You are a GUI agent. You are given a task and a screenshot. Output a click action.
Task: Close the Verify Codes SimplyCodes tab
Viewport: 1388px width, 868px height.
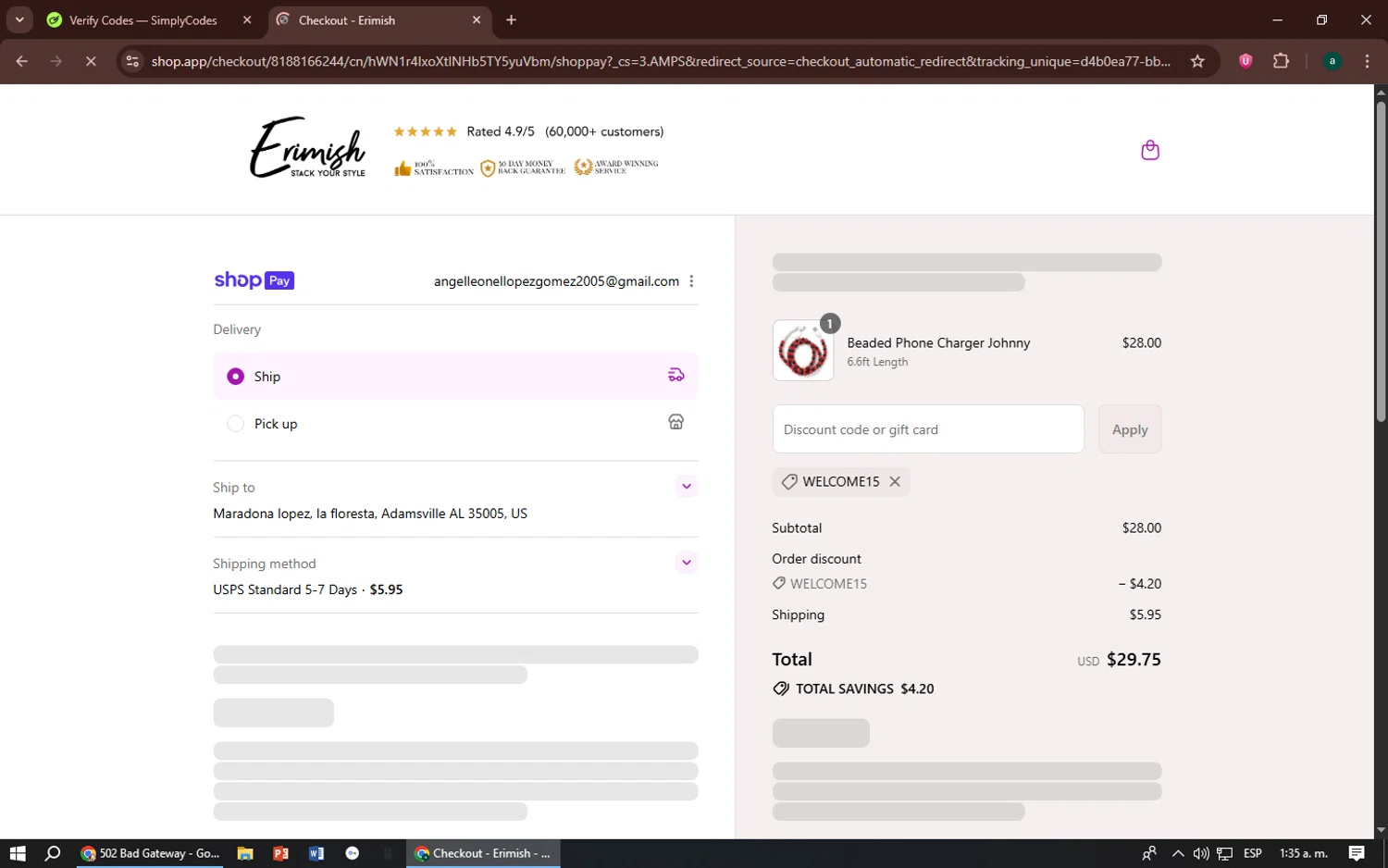point(247,20)
